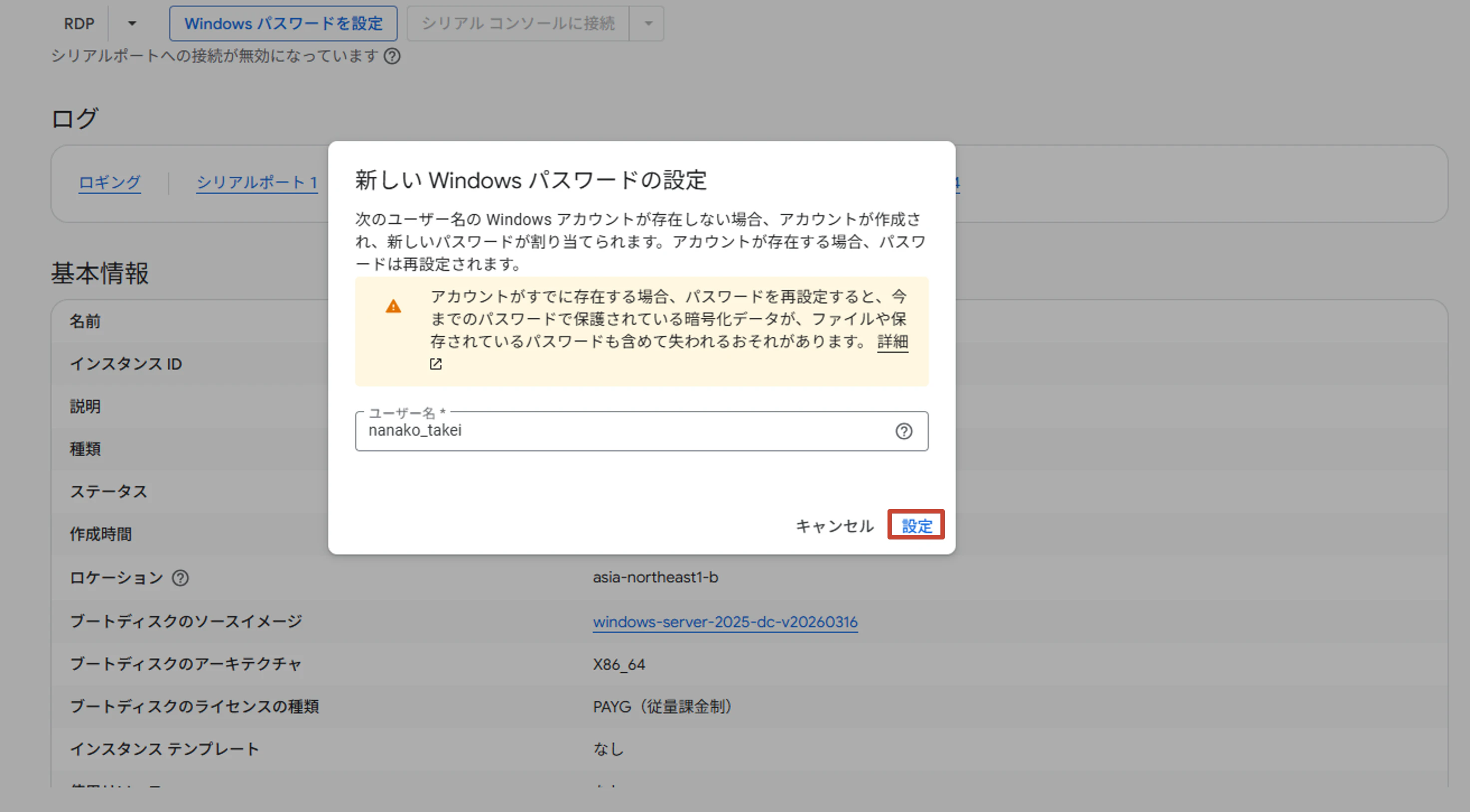The height and width of the screenshot is (812, 1470).
Task: Expand the serial console dropdown arrow
Action: pyautogui.click(x=648, y=23)
